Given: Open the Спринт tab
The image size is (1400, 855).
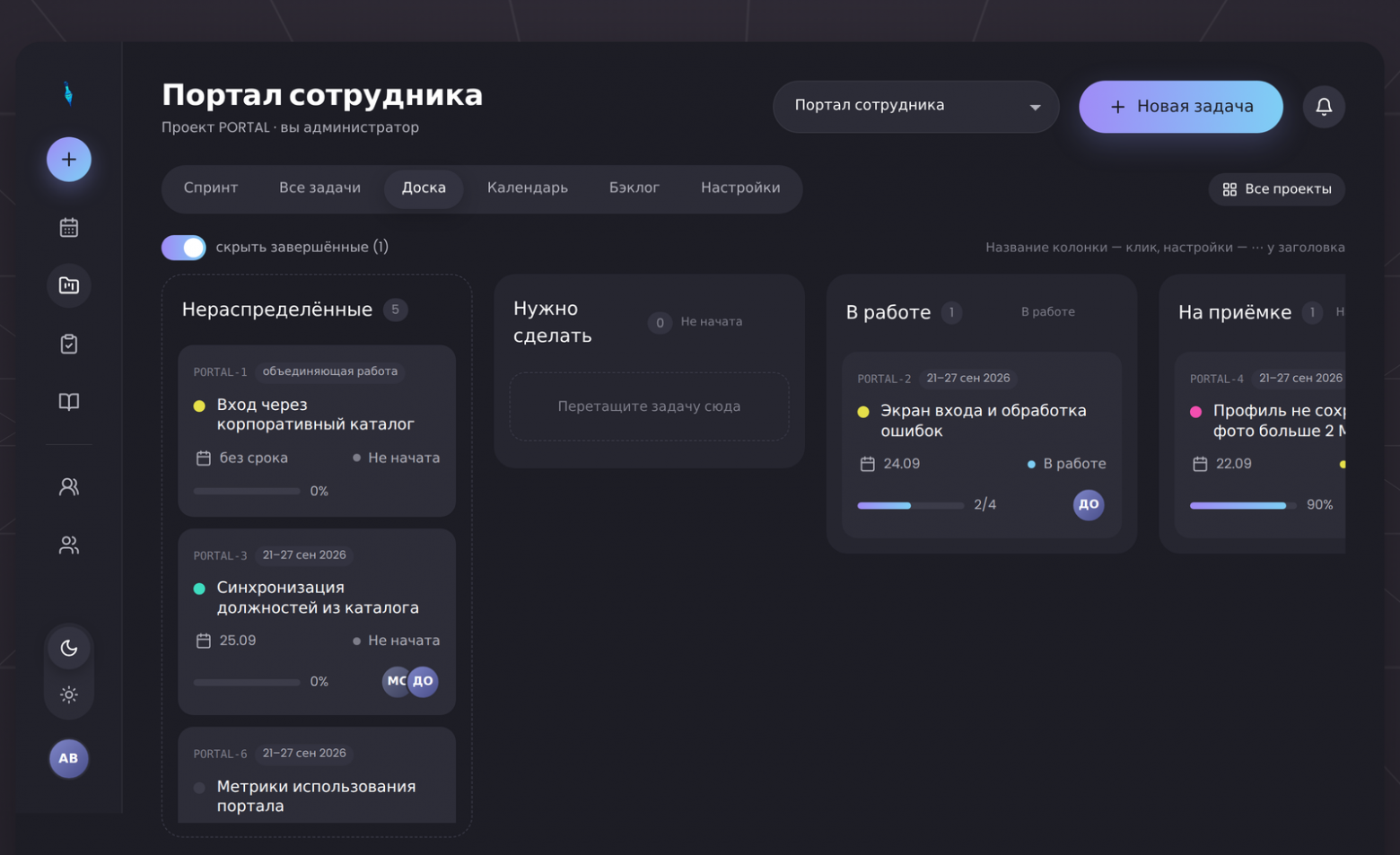Looking at the screenshot, I should click(211, 188).
